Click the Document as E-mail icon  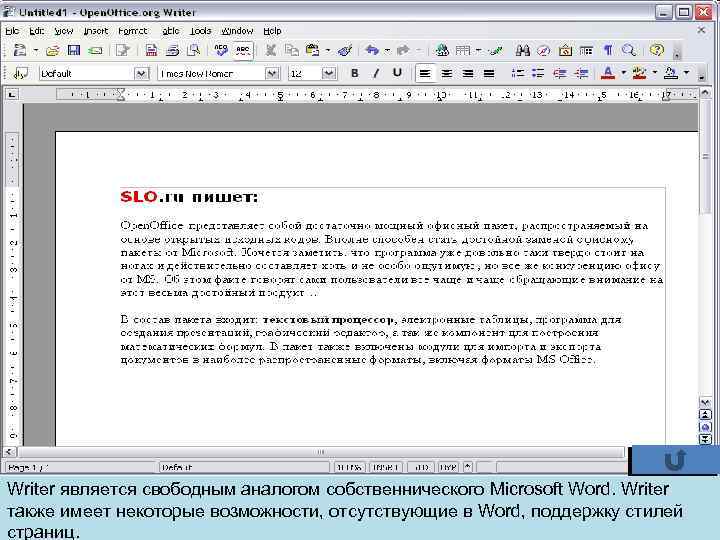click(96, 50)
